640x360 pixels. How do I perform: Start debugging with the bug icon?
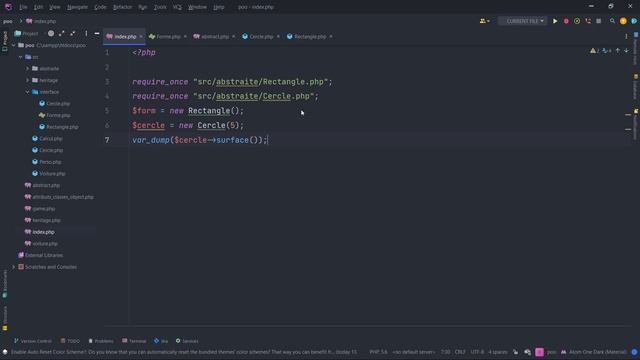pyautogui.click(x=566, y=21)
